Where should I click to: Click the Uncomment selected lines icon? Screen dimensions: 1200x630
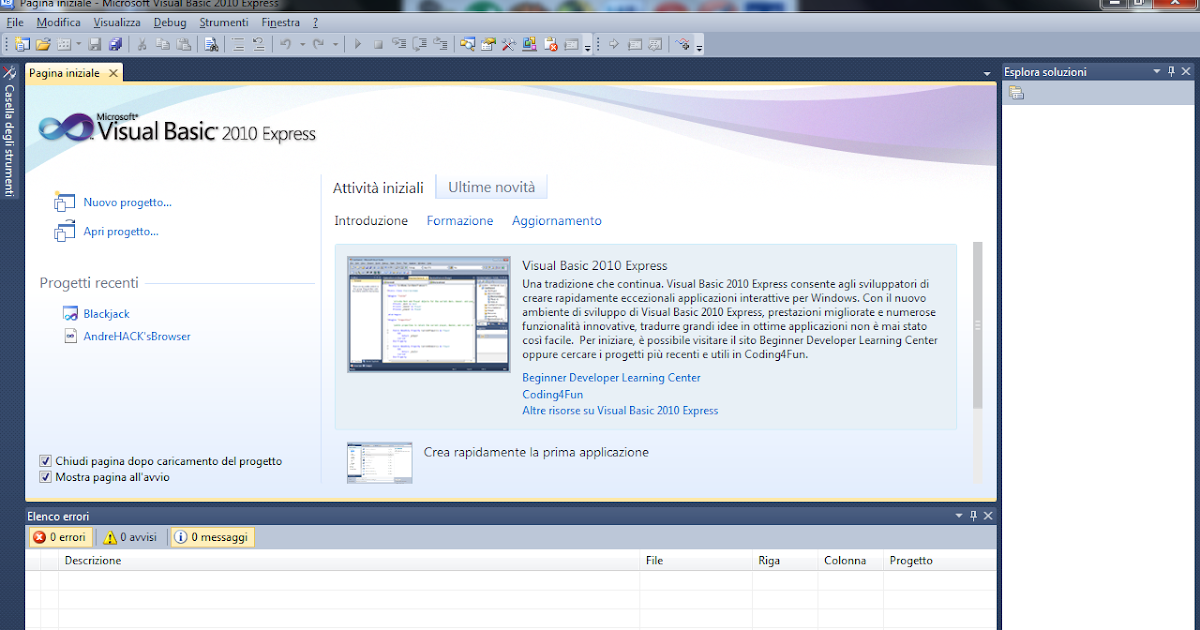coord(259,44)
